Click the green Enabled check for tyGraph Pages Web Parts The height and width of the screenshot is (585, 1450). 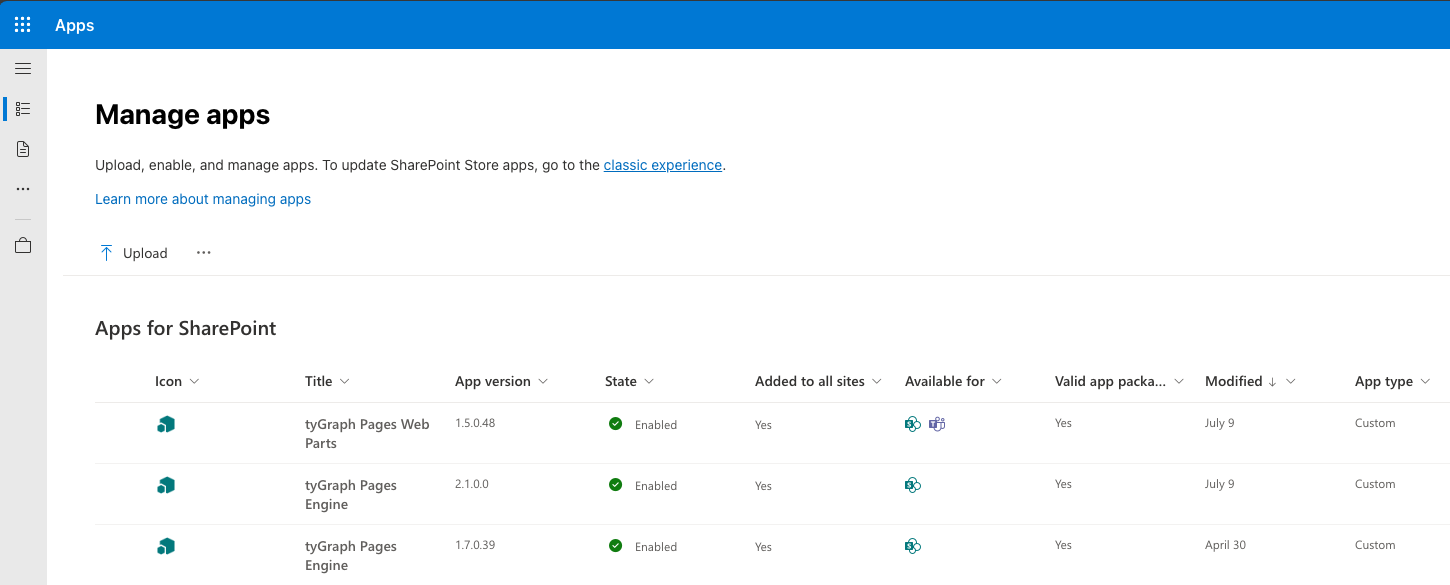point(615,424)
